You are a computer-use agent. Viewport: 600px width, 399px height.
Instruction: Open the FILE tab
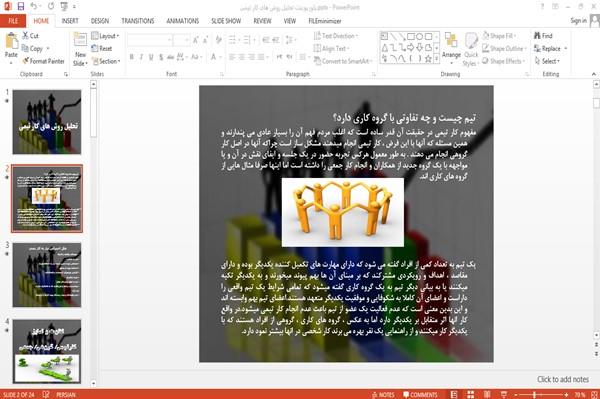(x=13, y=21)
